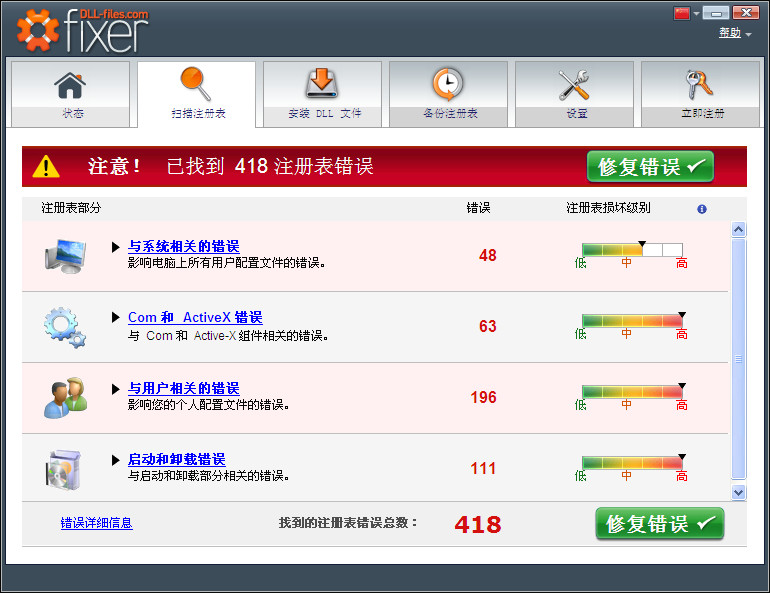This screenshot has width=770, height=593.
Task: Click 修复错误 button in red banner
Action: (x=650, y=167)
